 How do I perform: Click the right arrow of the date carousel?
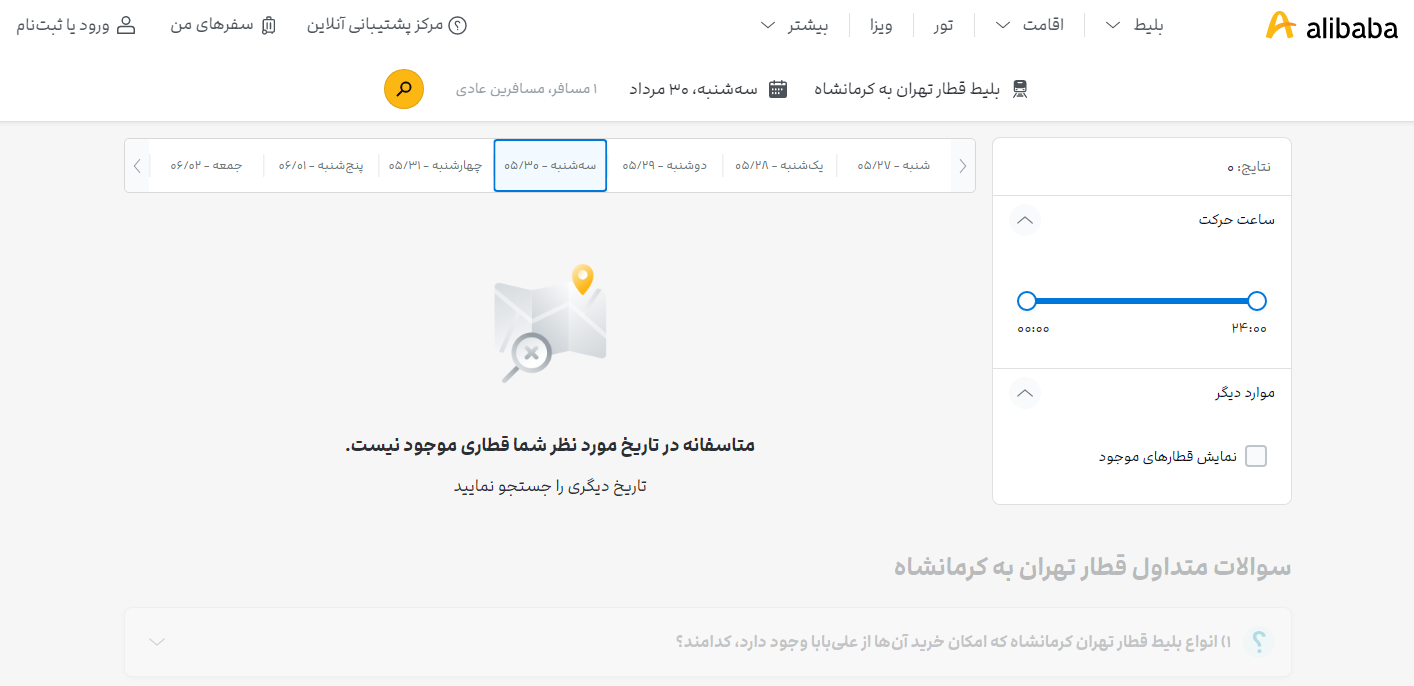961,165
